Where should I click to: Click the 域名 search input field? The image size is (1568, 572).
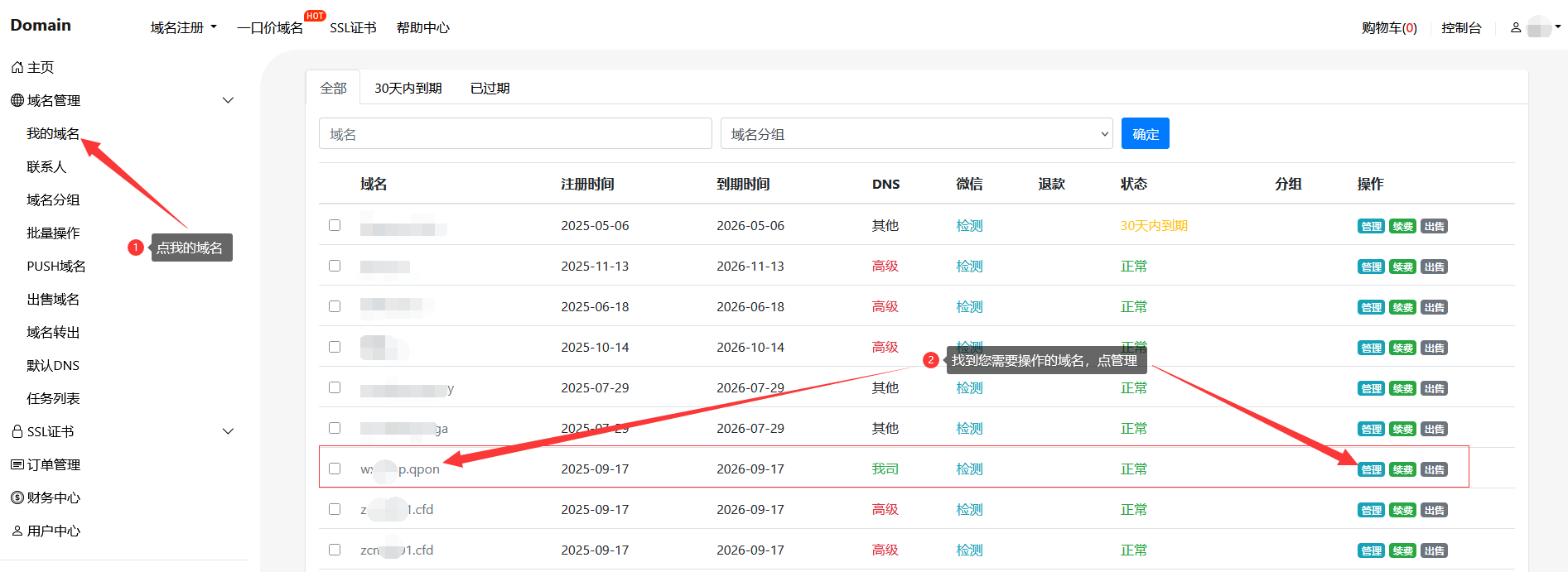tap(514, 134)
